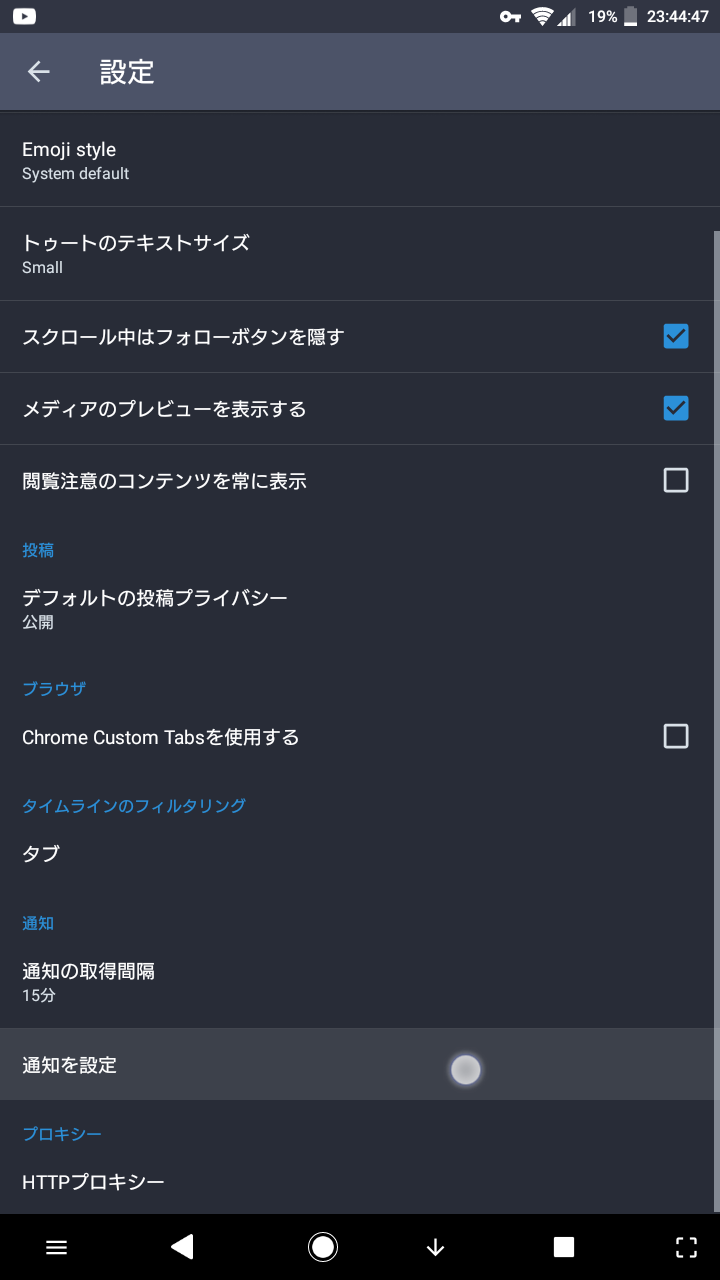Tap the battery indicator in status bar
This screenshot has width=720, height=1280.
tap(631, 16)
